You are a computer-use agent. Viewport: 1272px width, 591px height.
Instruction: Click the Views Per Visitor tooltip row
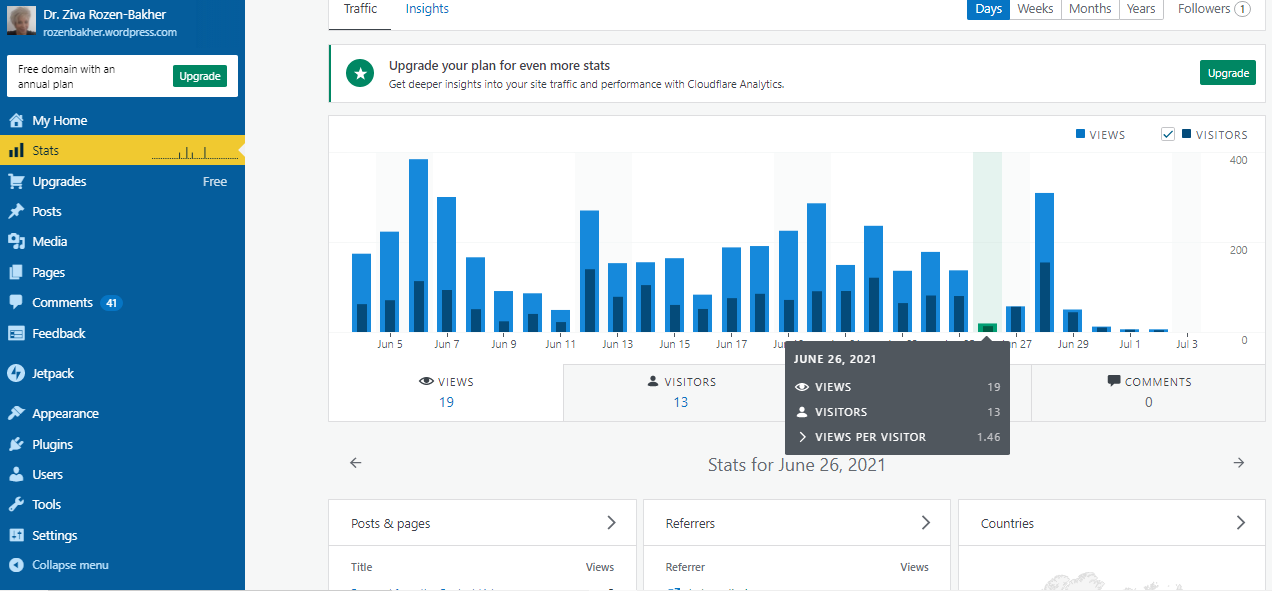[x=897, y=437]
